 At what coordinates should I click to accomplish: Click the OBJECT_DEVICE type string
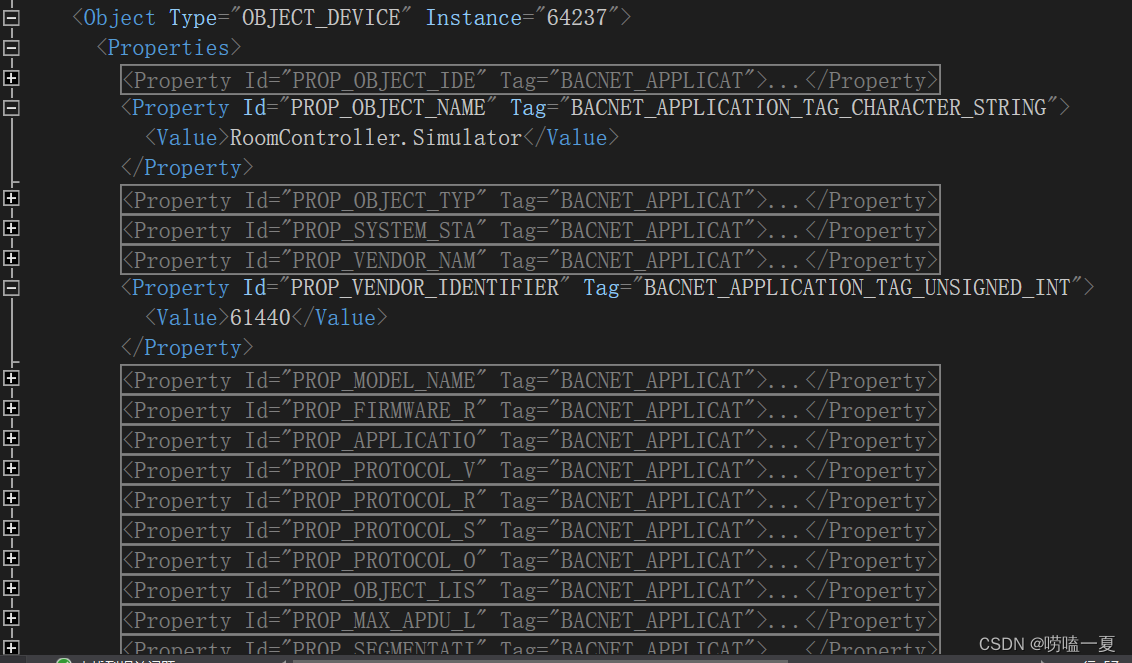[x=321, y=17]
